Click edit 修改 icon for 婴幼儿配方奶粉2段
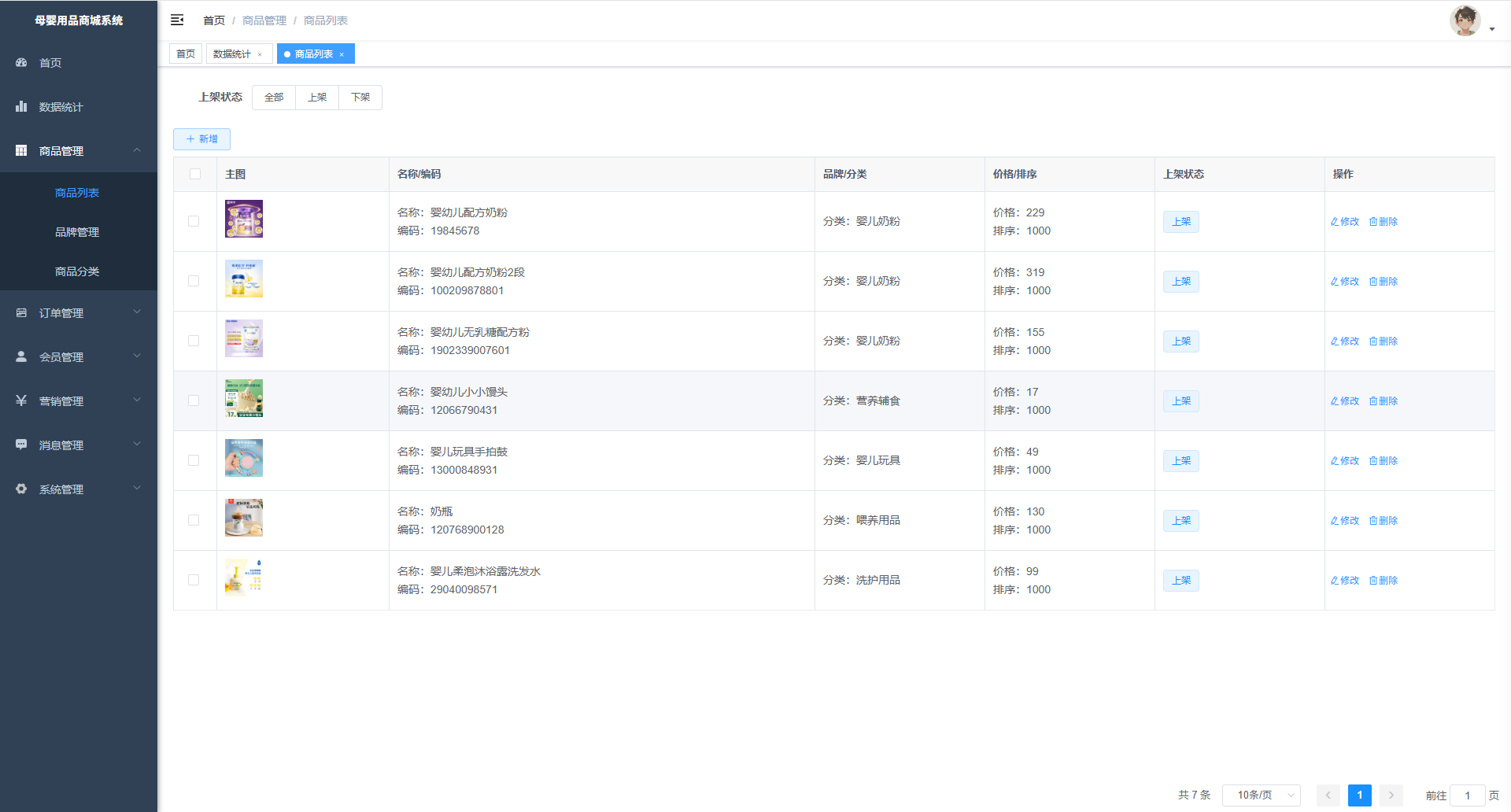Screen dimensions: 1511x812 (1344, 282)
